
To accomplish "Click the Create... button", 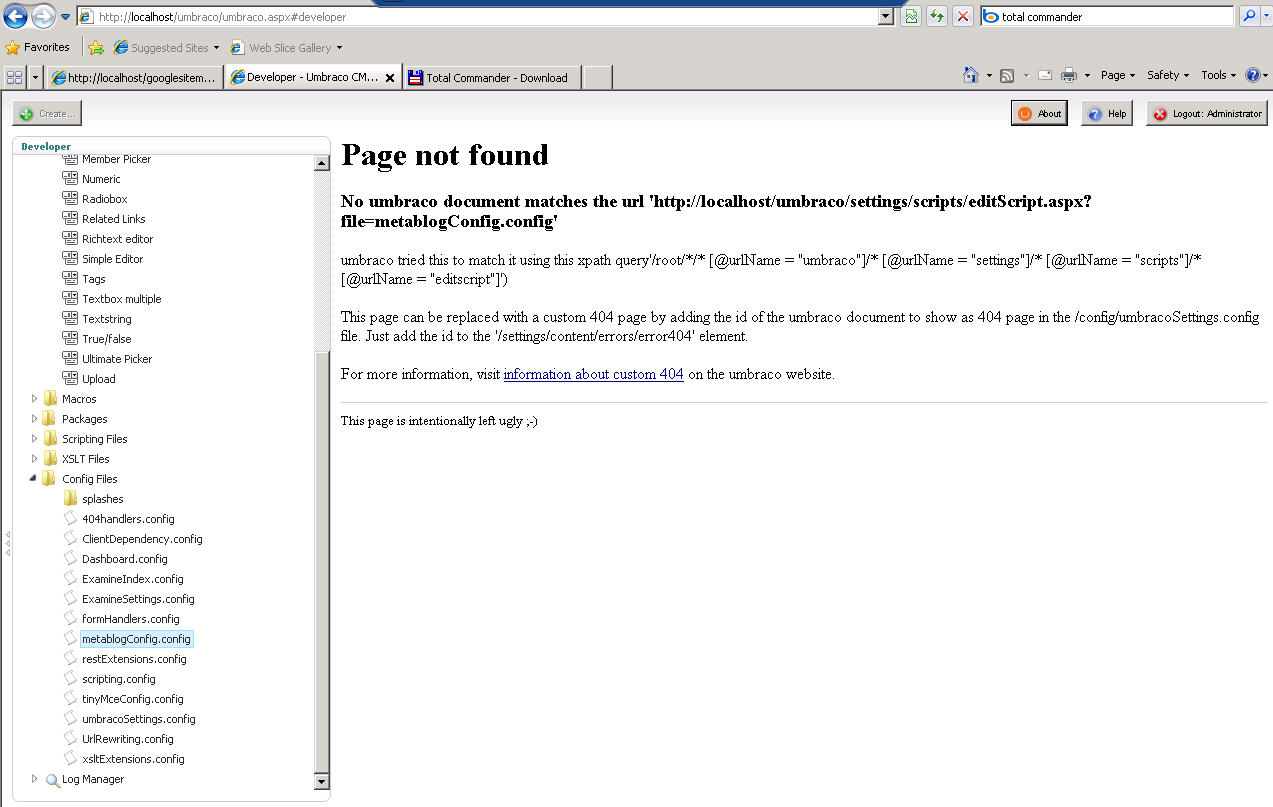I will click(x=47, y=113).
